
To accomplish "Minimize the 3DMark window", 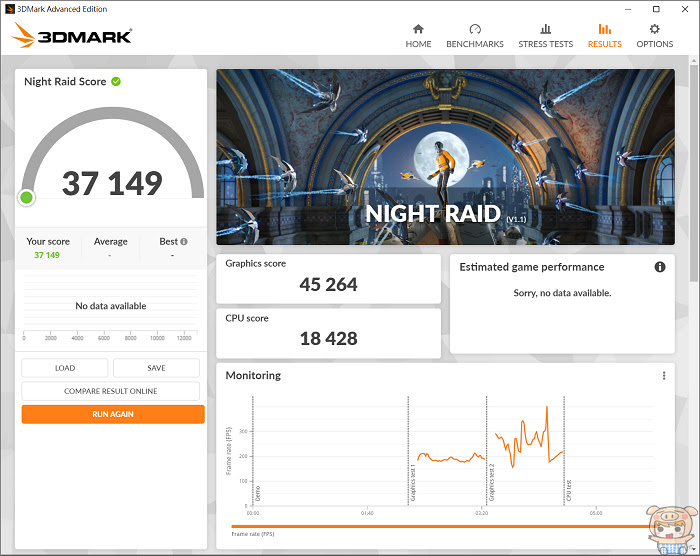I will click(628, 9).
